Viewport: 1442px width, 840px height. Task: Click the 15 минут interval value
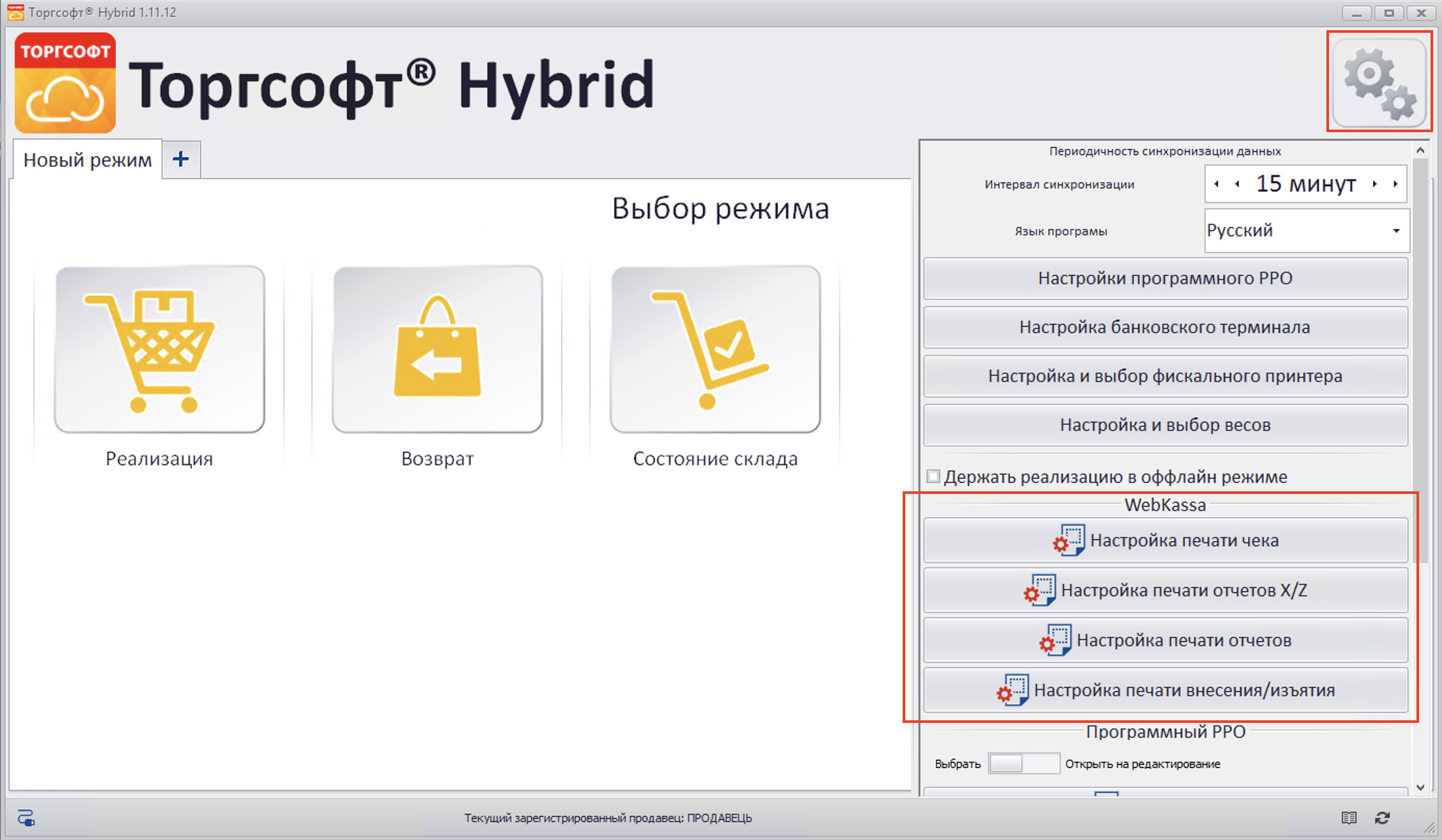[1306, 184]
